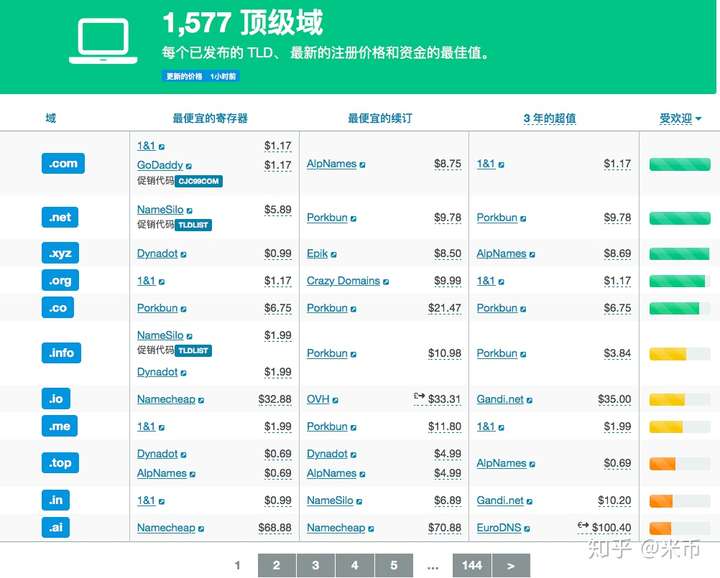Open the .io domain badge
This screenshot has width=720, height=578.
(56, 398)
